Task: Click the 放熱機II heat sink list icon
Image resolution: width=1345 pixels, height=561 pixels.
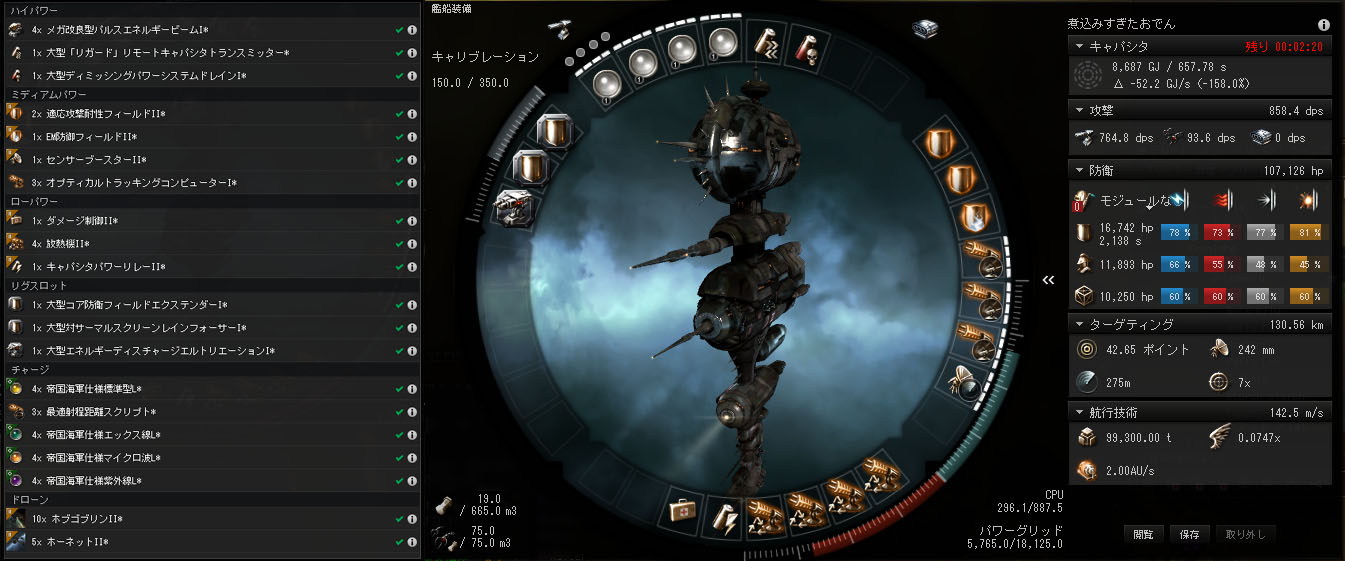Action: click(x=15, y=243)
